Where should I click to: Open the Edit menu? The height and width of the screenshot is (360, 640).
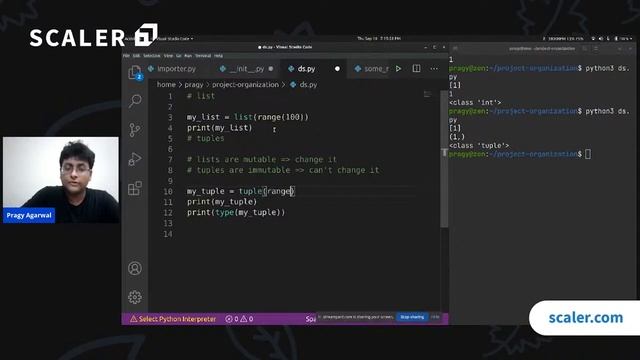[136, 56]
